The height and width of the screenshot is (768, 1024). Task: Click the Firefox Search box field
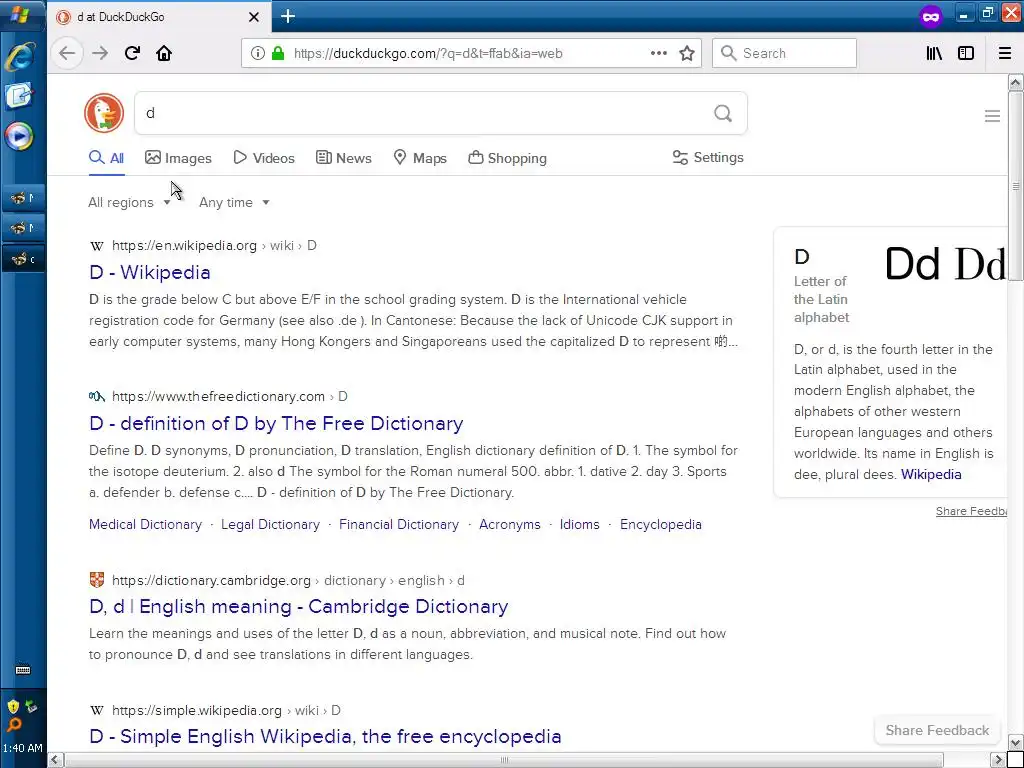784,54
